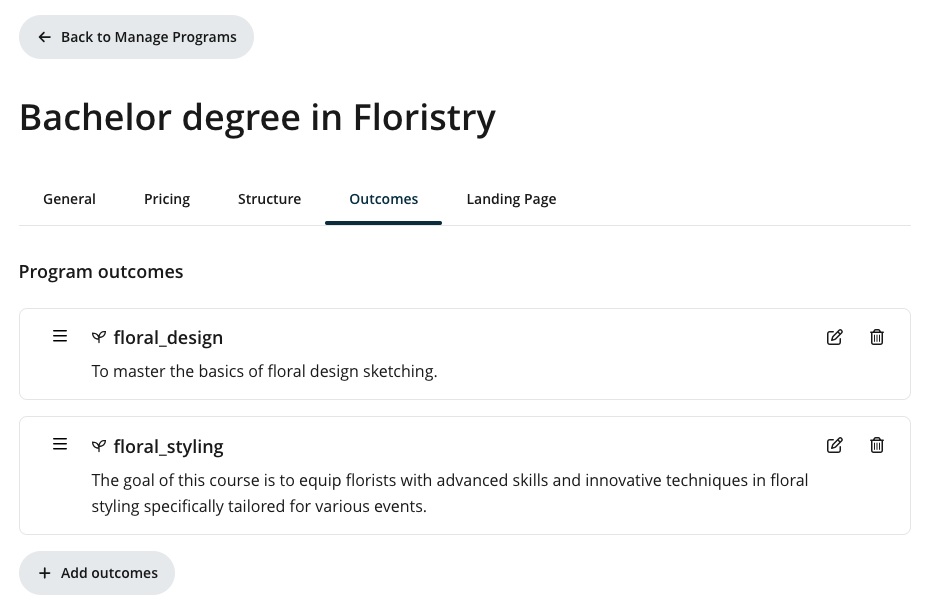Grab the floral_design drag handle
Viewport: 926px width, 614px height.
[60, 336]
